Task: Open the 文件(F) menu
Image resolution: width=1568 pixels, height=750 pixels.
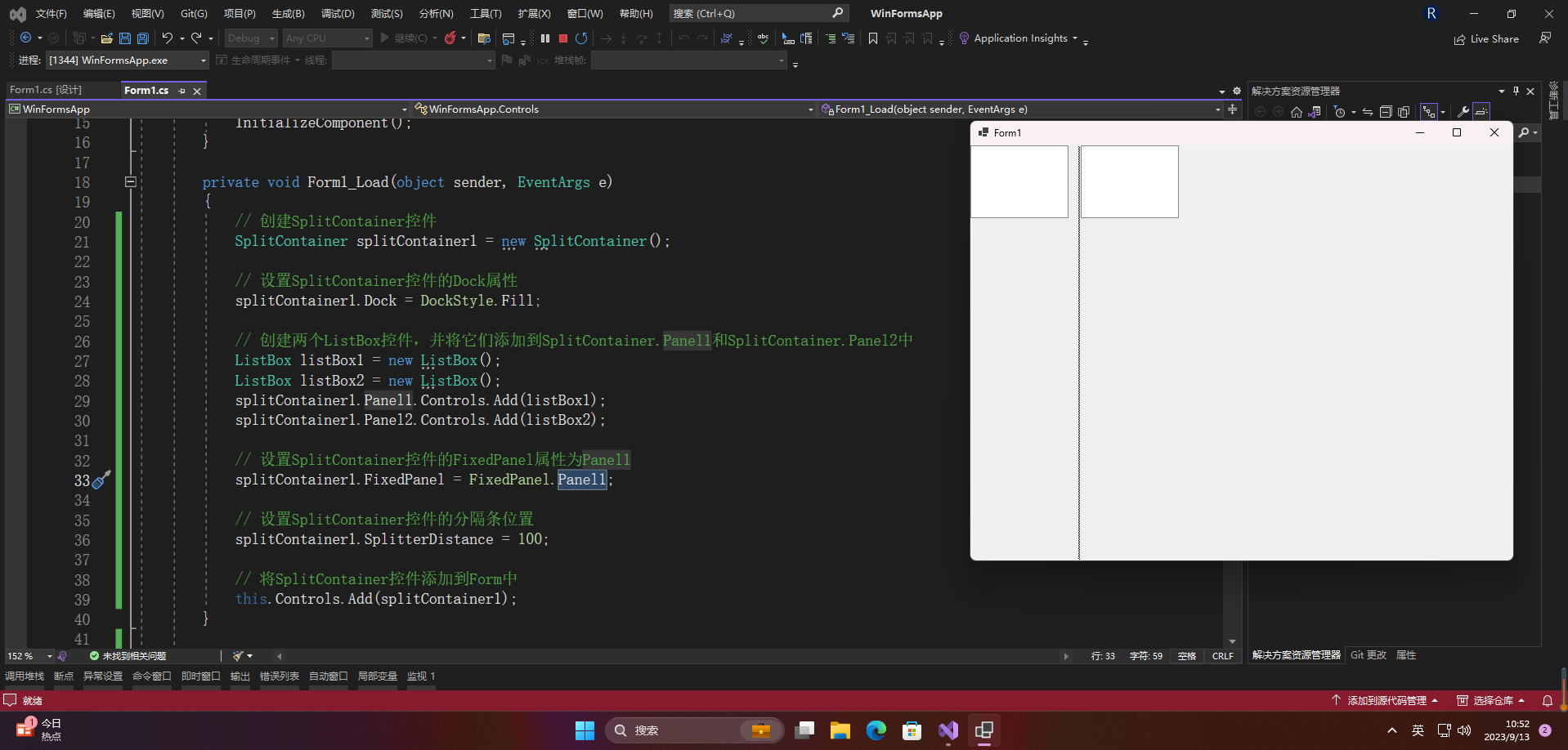Action: [51, 14]
